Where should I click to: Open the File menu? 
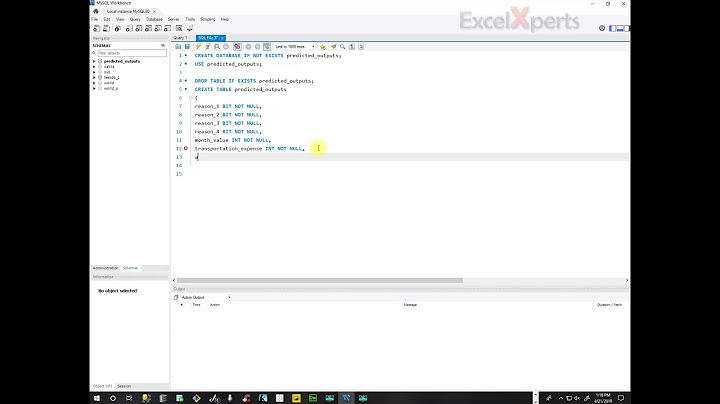95,19
